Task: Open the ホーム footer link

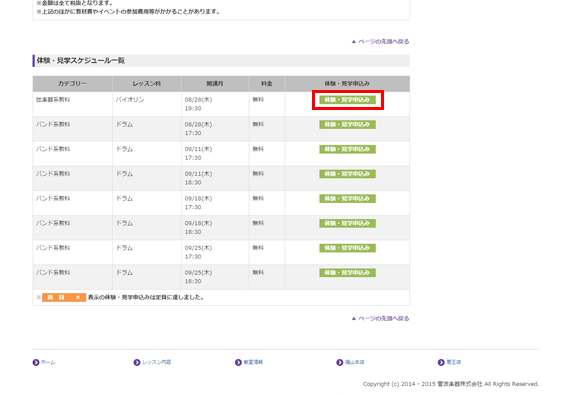Action: click(48, 362)
